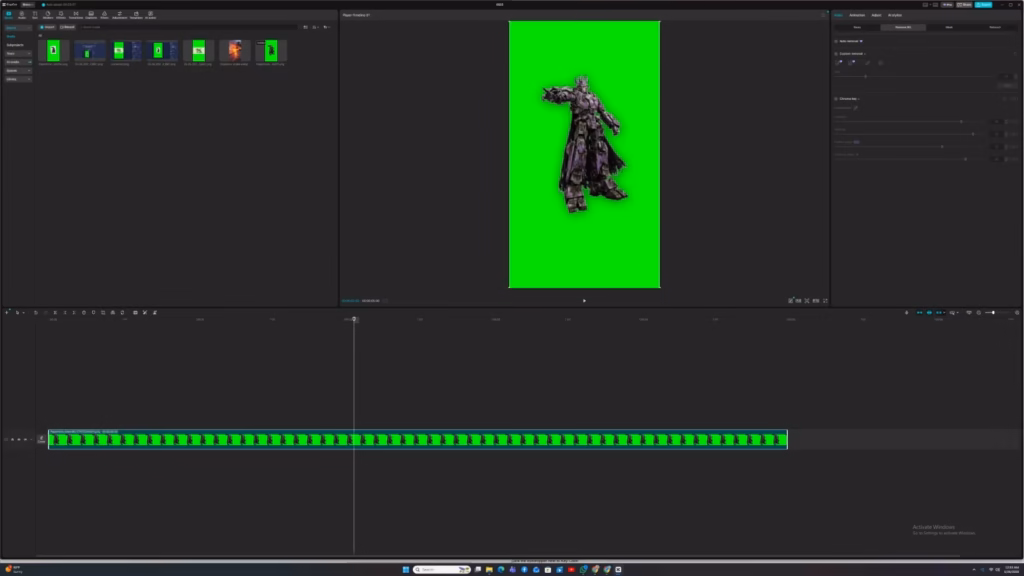This screenshot has width=1024, height=576.
Task: Open the Captions panel
Action: click(91, 14)
